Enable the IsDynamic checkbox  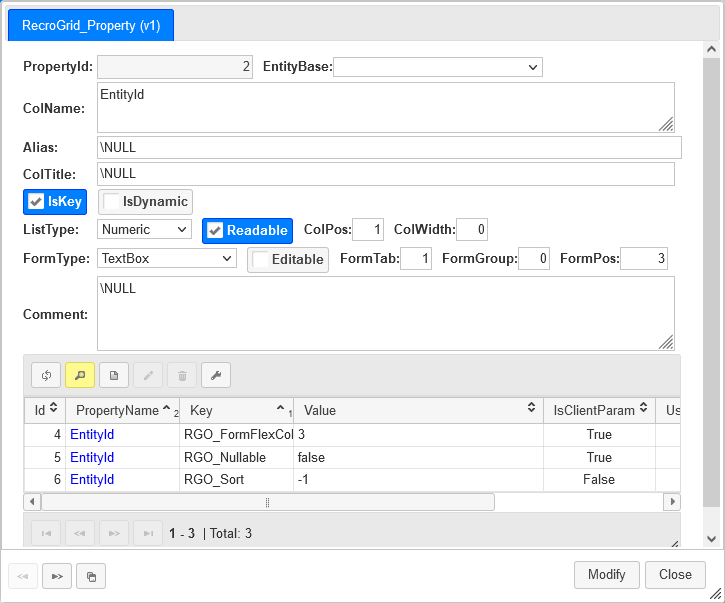coord(111,201)
